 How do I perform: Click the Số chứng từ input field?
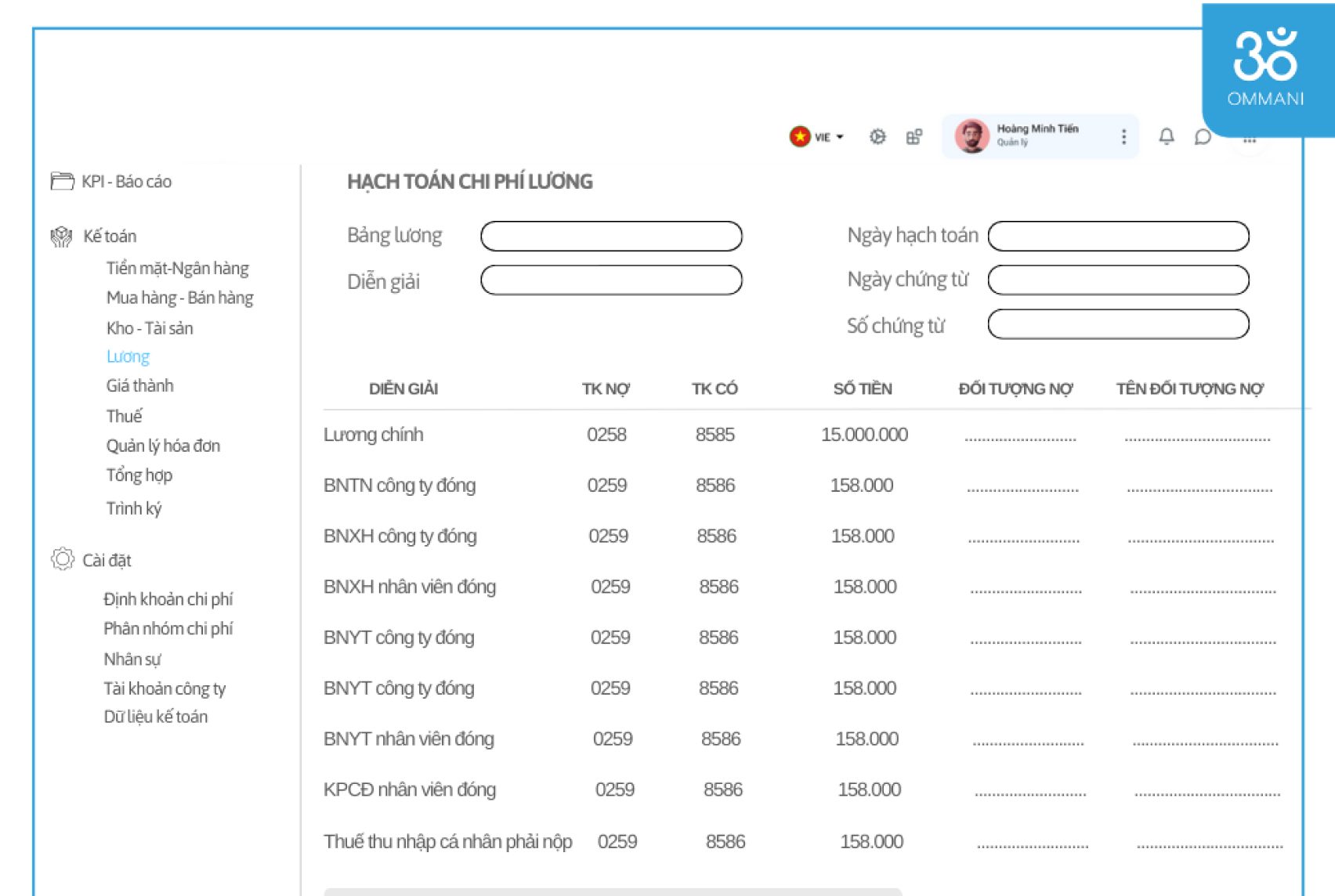[x=1118, y=324]
